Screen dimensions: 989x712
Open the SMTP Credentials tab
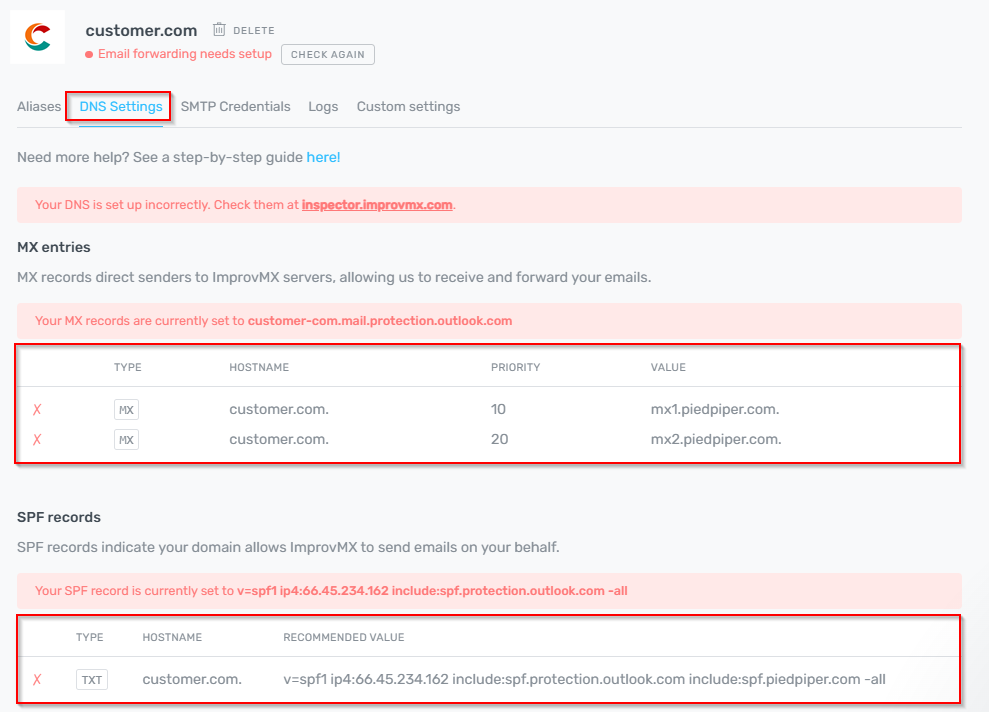(x=235, y=106)
